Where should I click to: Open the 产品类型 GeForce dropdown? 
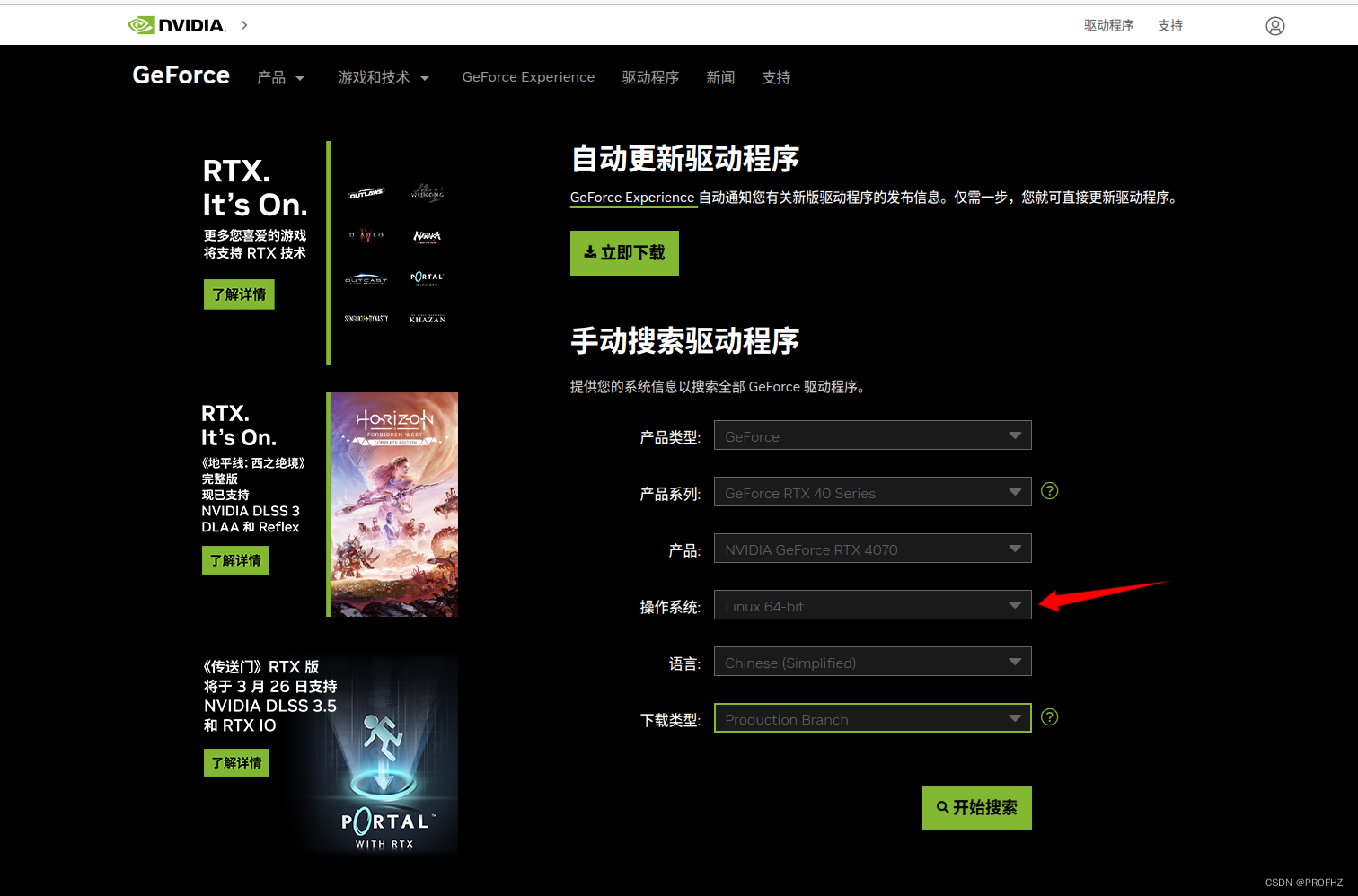[872, 435]
